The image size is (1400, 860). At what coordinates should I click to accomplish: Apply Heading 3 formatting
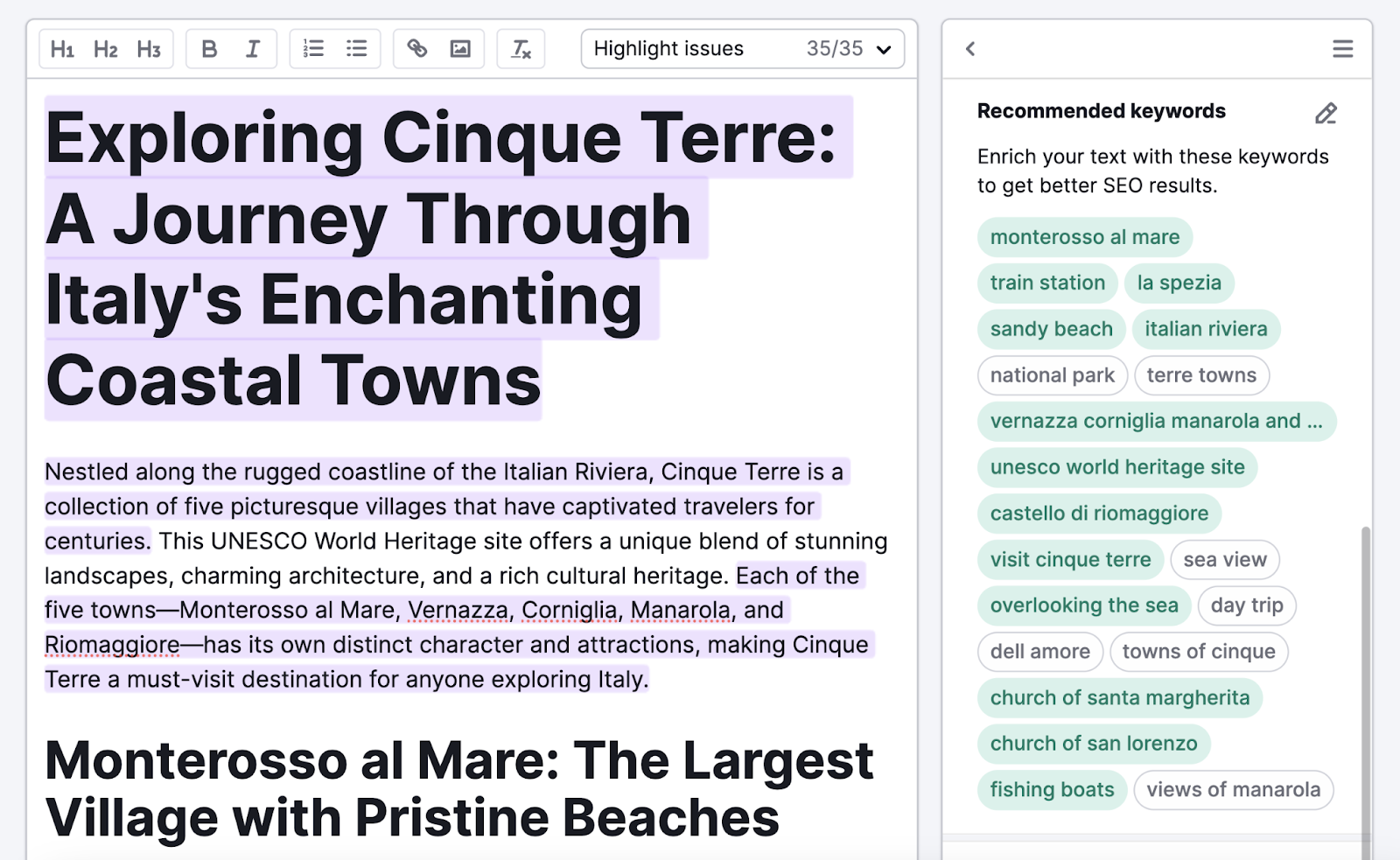point(148,49)
